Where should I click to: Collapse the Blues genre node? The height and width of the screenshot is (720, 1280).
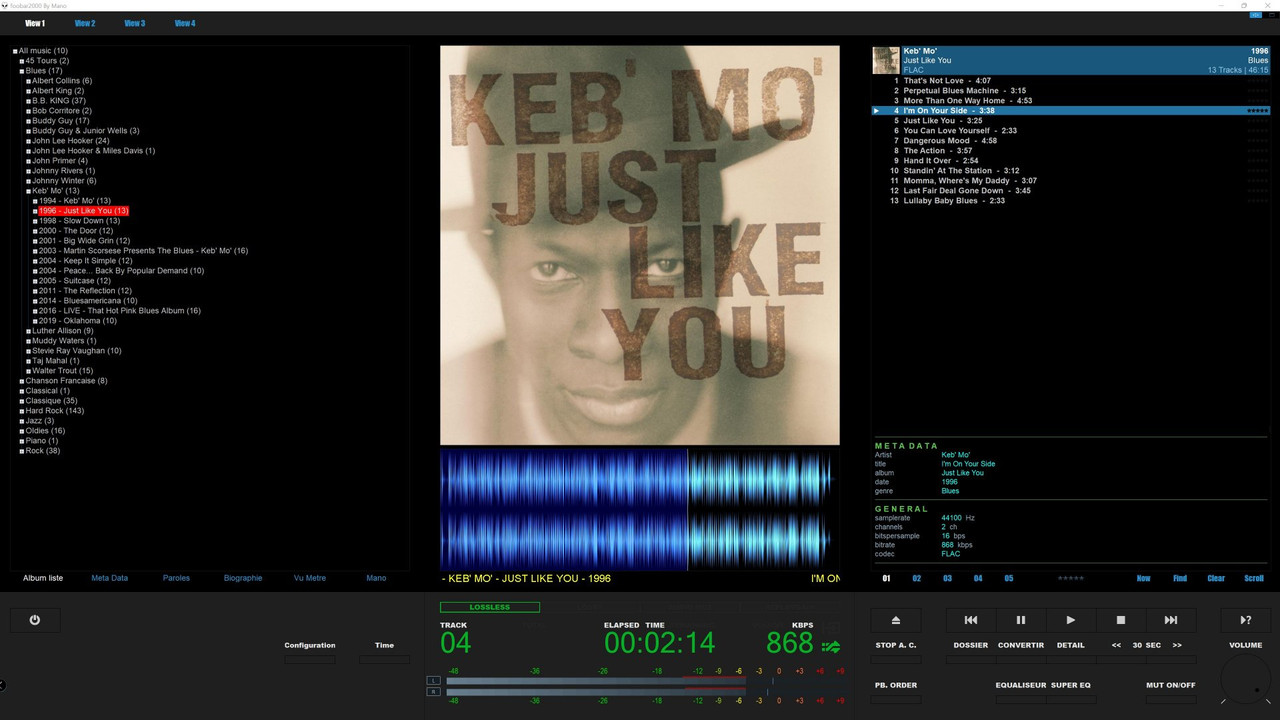coord(22,71)
